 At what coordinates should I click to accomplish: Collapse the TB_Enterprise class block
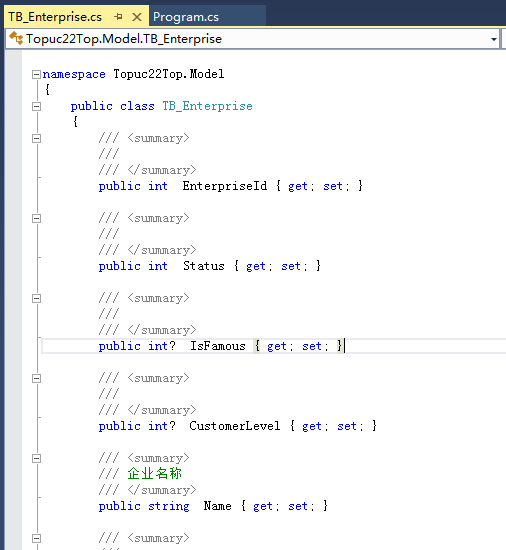tap(36, 106)
